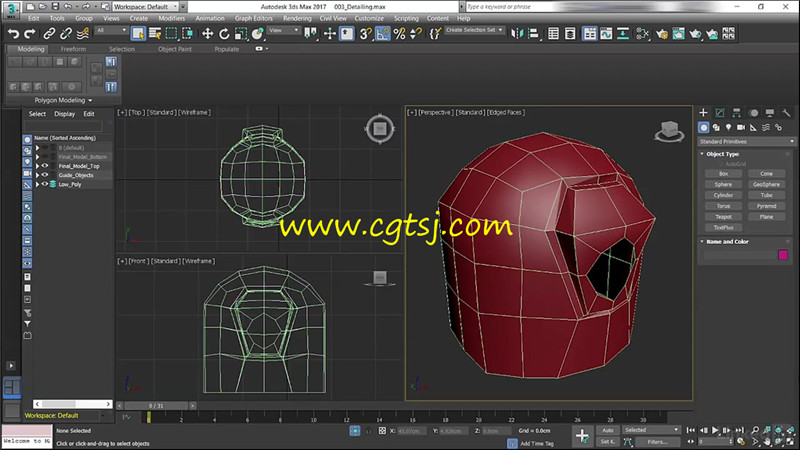This screenshot has width=800, height=450.
Task: Open the Utilities wrench panel
Action: [x=786, y=113]
